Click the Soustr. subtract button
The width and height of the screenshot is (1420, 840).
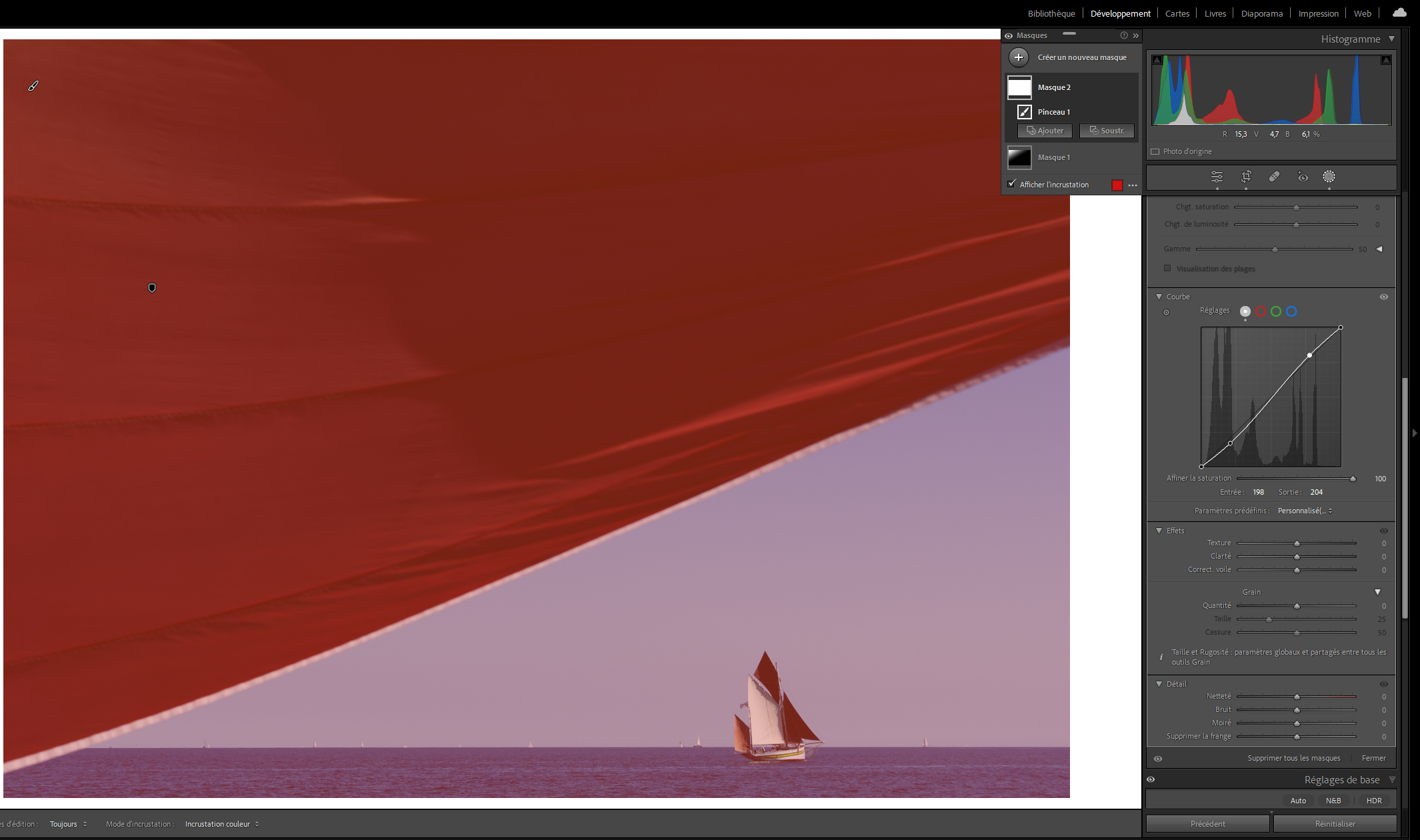1107,131
